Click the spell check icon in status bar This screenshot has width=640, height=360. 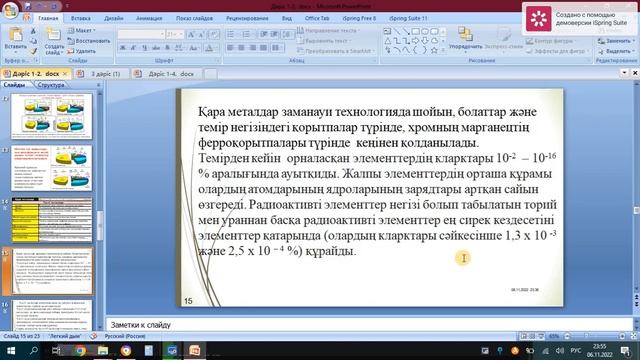(93, 336)
